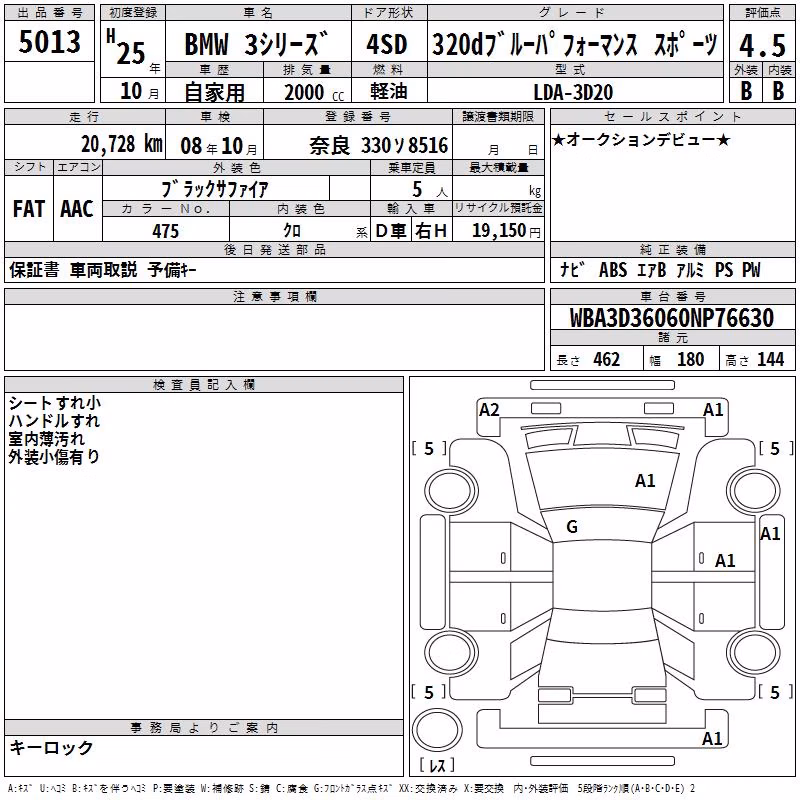Click the G windshield chip mark
800x800 pixels.
[x=572, y=527]
